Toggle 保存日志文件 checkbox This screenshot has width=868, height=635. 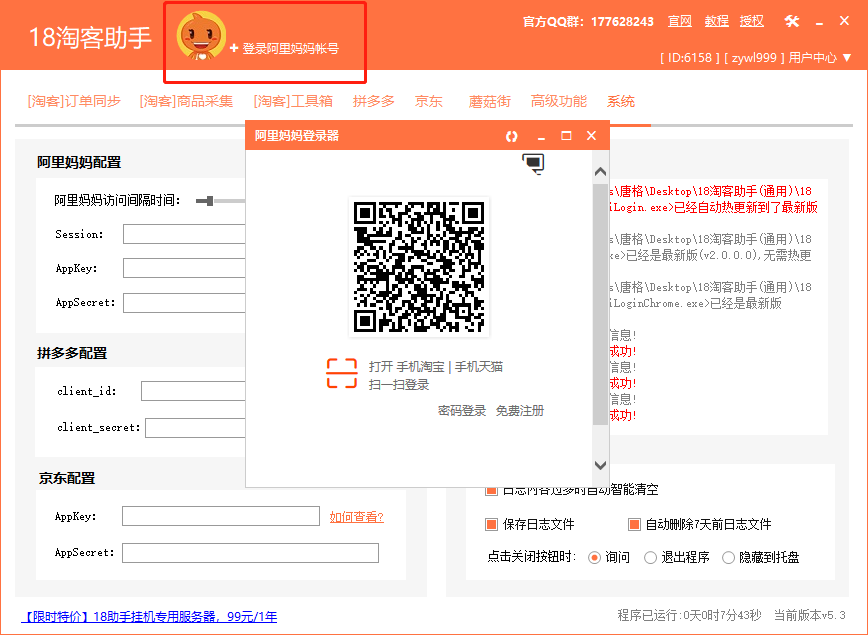pyautogui.click(x=491, y=524)
